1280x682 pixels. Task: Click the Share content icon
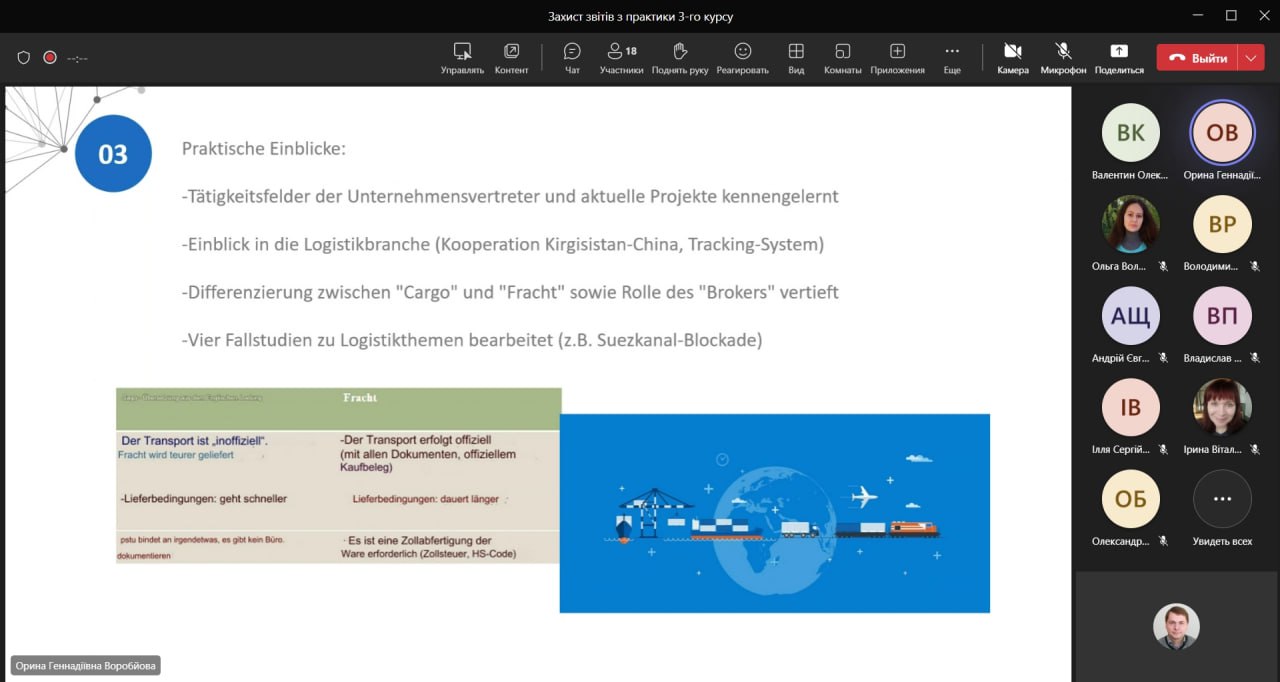click(1119, 58)
